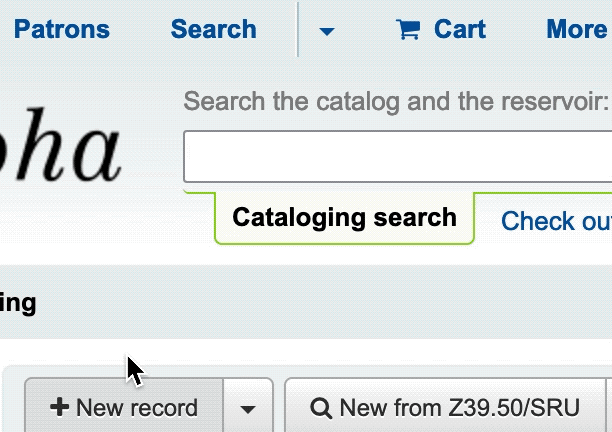
Task: Open the Patrons menu item
Action: coord(62,29)
